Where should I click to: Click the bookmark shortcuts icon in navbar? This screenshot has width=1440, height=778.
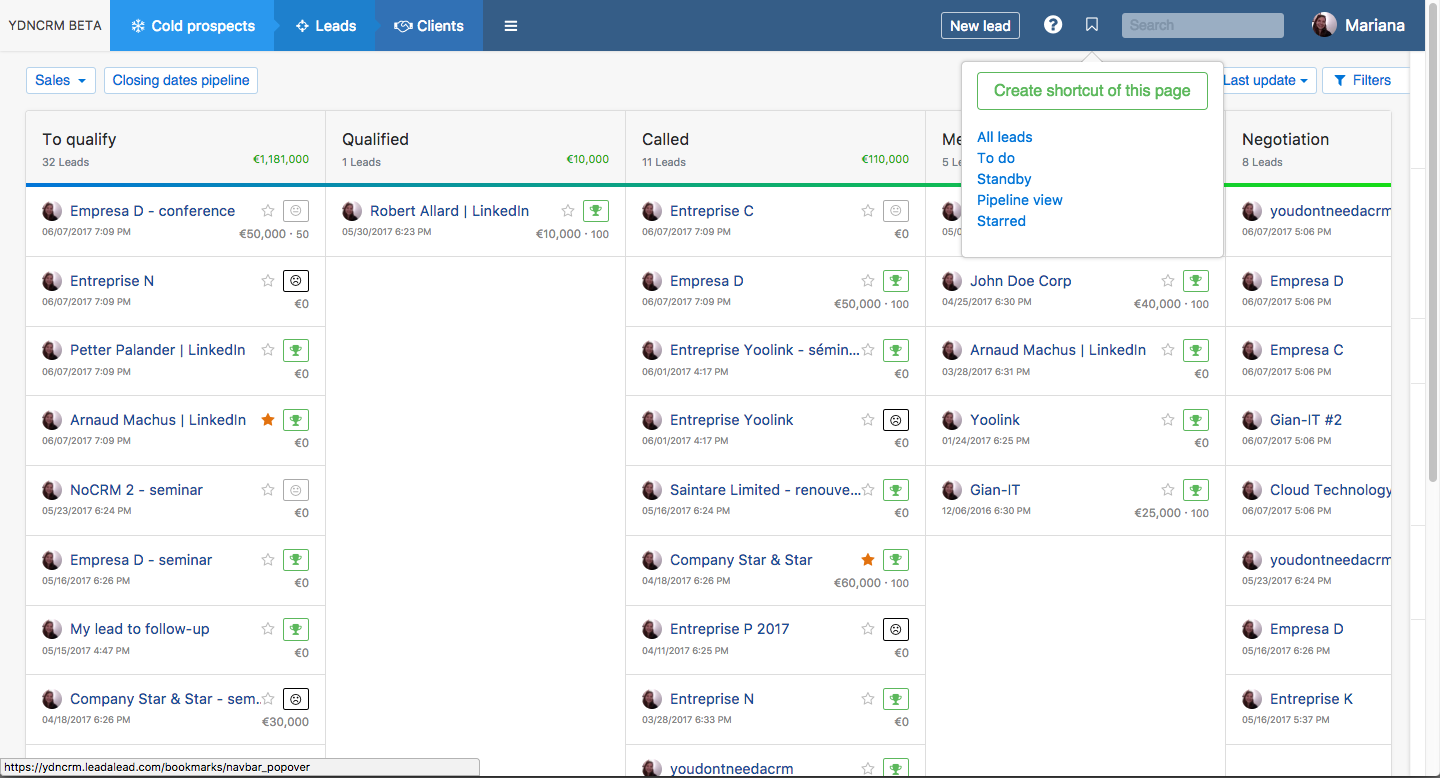point(1092,25)
